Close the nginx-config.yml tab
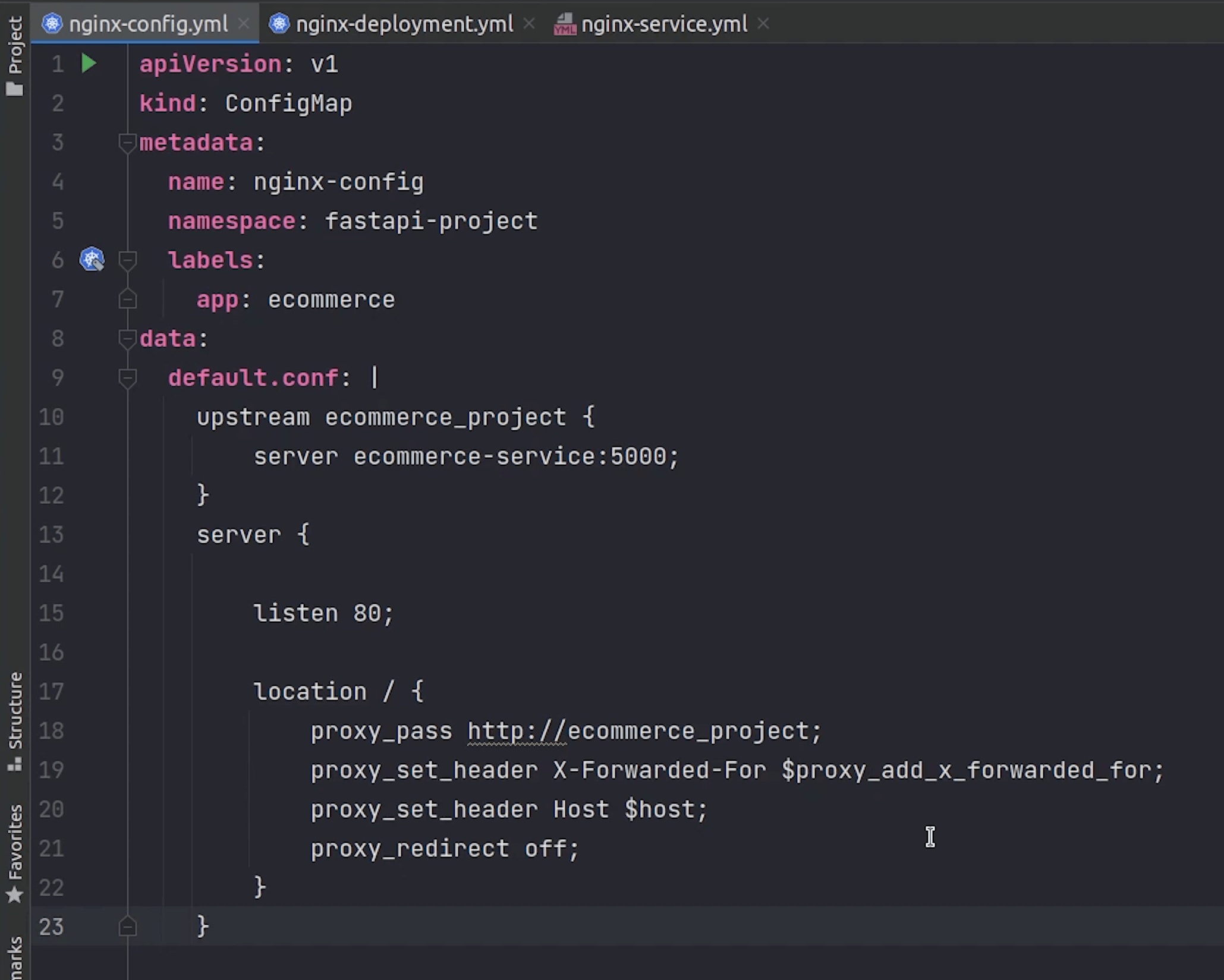The image size is (1224, 980). (x=244, y=24)
